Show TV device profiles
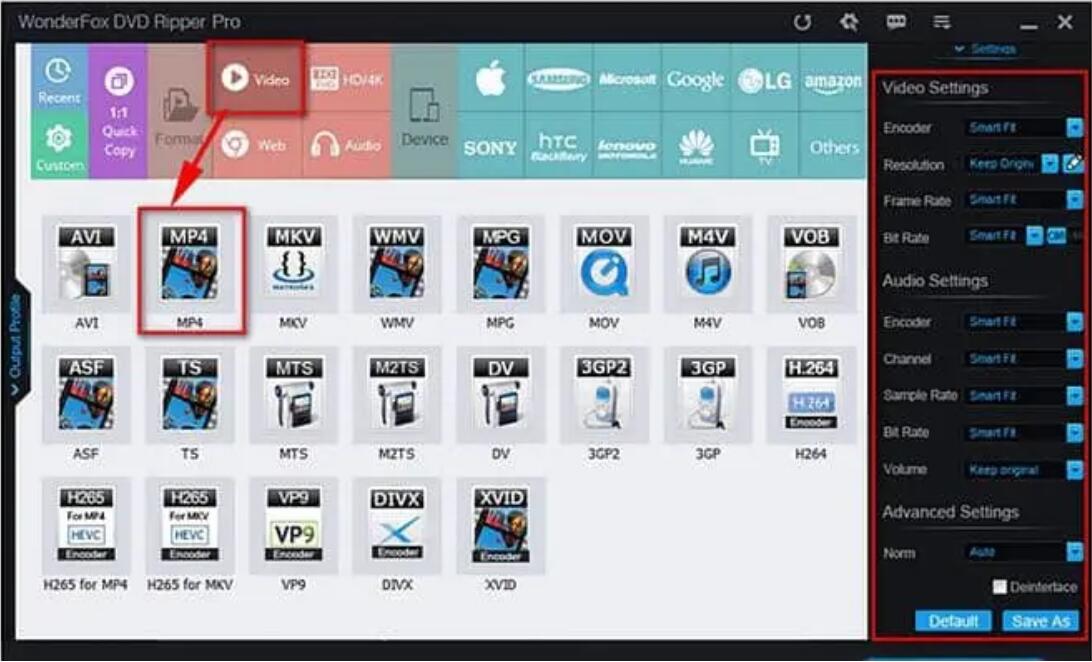The height and width of the screenshot is (662, 1092). [x=765, y=145]
